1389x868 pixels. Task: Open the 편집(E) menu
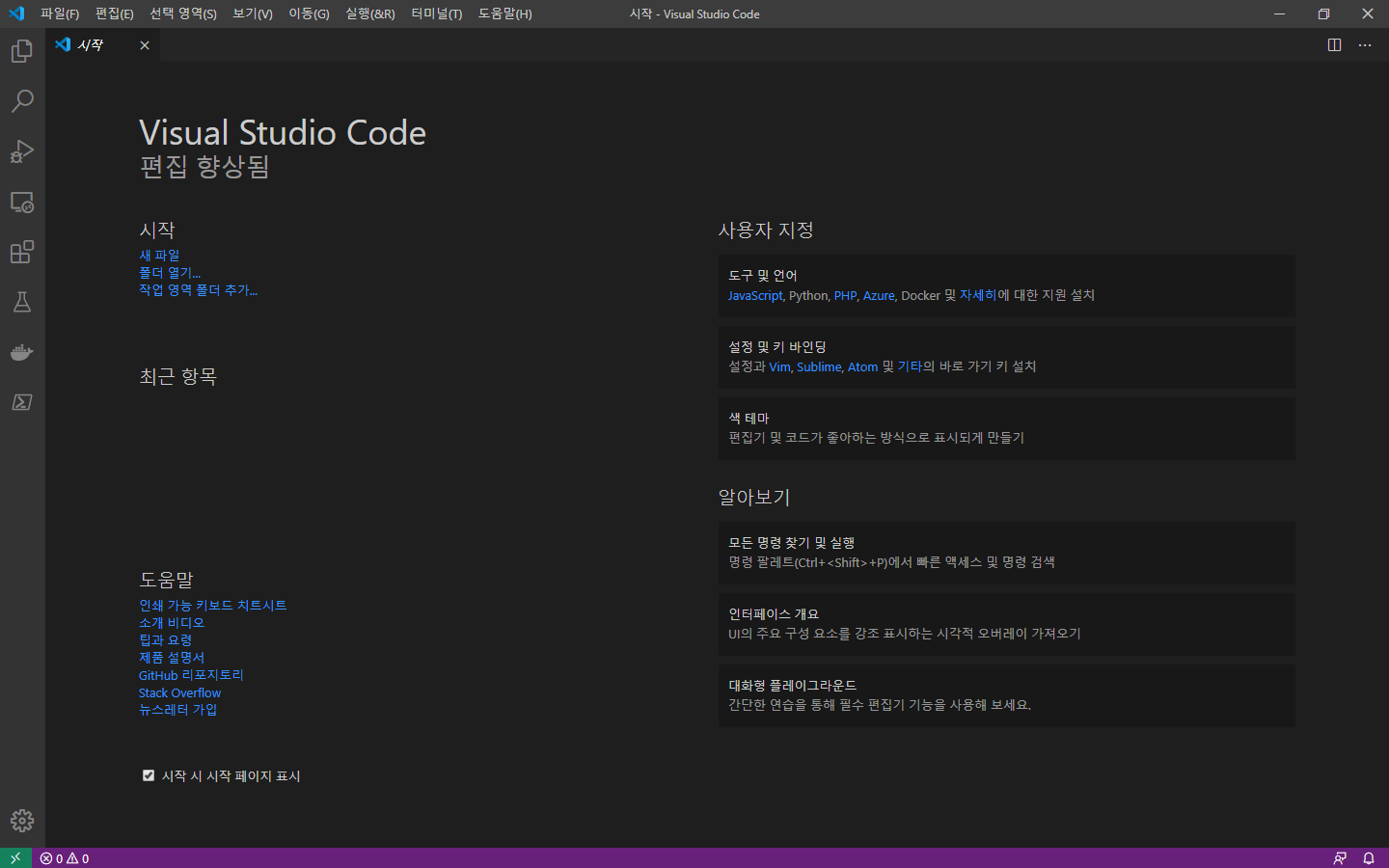[115, 14]
